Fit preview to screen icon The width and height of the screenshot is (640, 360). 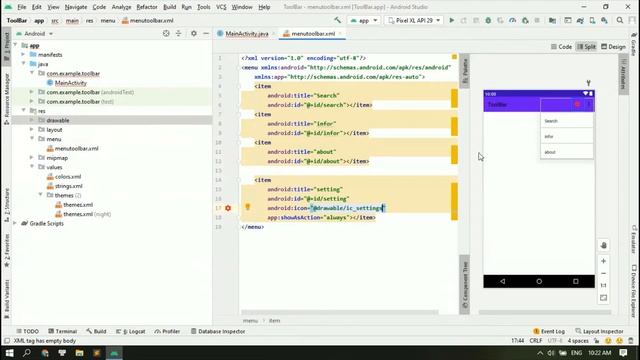604,298
